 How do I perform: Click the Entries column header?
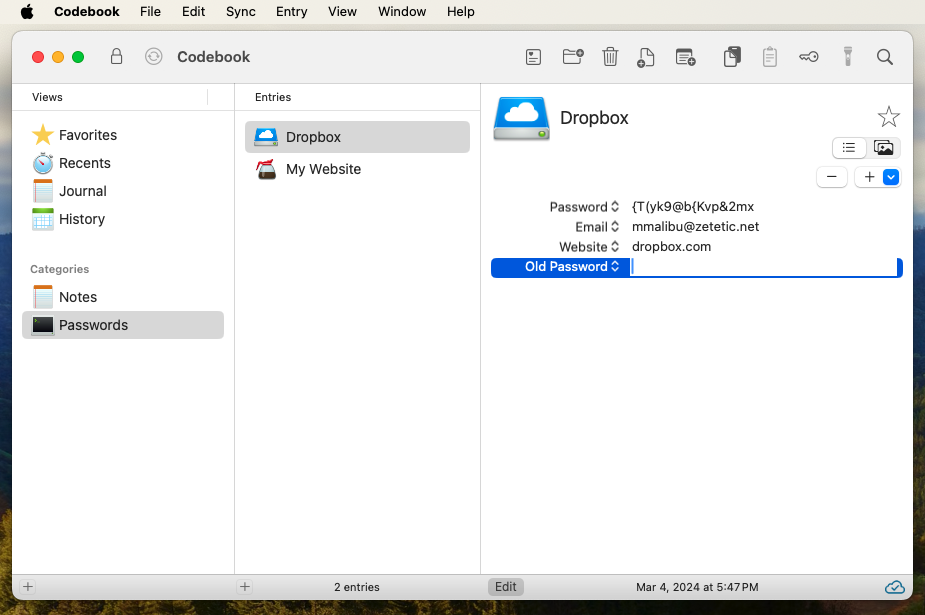pyautogui.click(x=273, y=97)
